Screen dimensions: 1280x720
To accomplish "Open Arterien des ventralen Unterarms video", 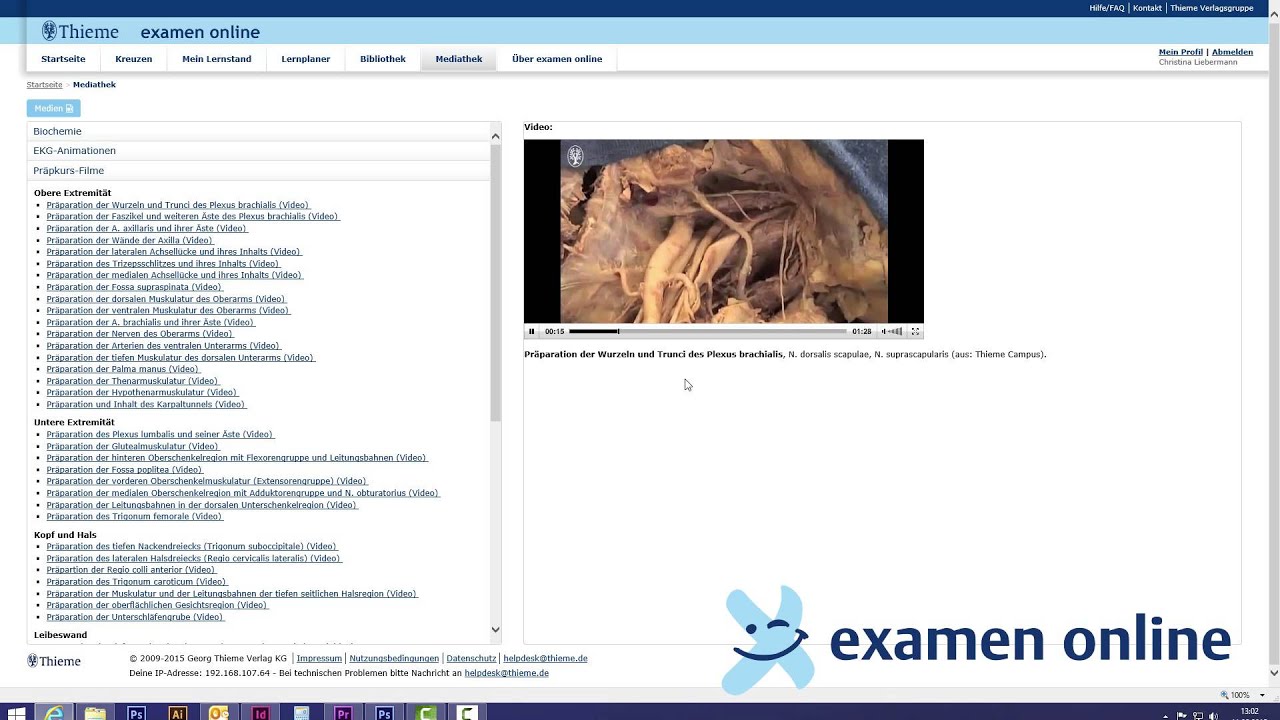I will coord(163,346).
